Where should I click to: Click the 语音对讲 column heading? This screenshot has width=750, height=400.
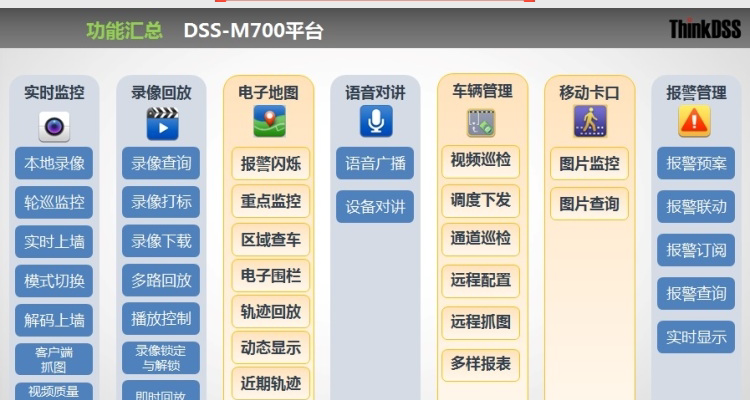click(375, 92)
